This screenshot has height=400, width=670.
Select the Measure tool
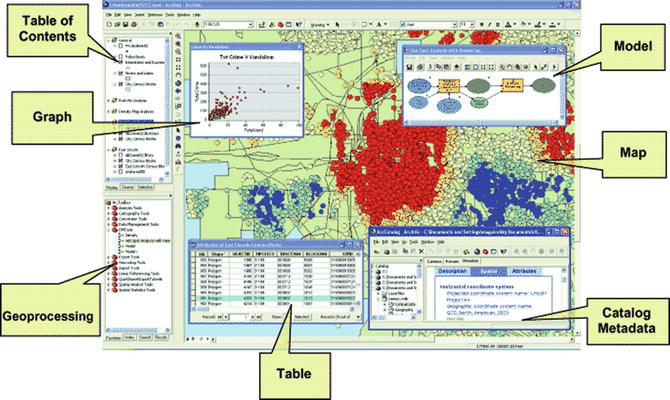178,162
